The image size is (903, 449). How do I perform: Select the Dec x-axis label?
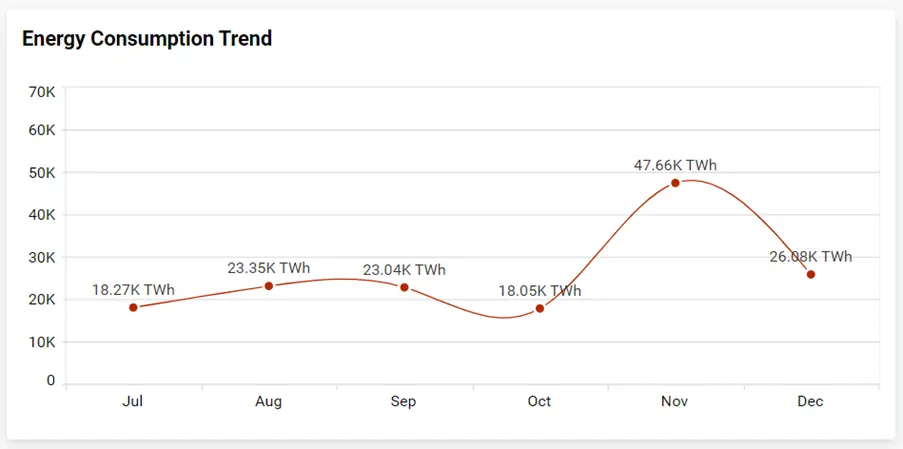pyautogui.click(x=811, y=401)
